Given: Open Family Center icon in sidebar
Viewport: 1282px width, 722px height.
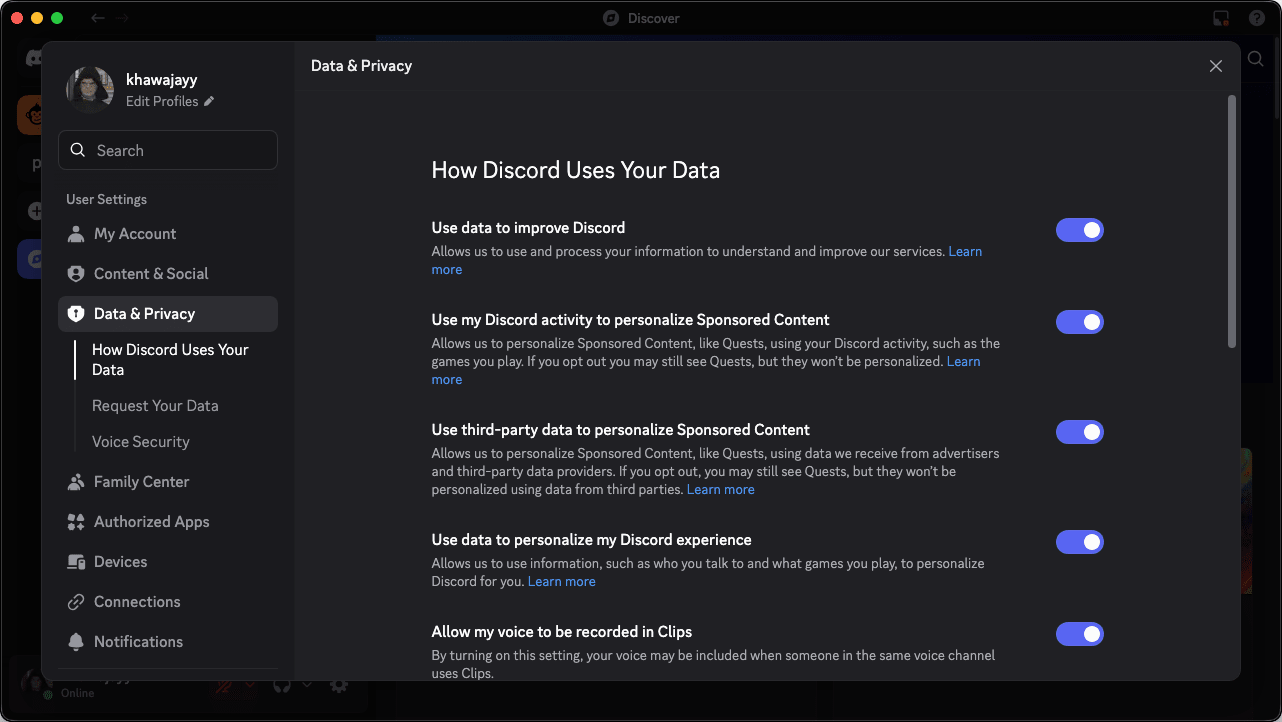Looking at the screenshot, I should [76, 482].
